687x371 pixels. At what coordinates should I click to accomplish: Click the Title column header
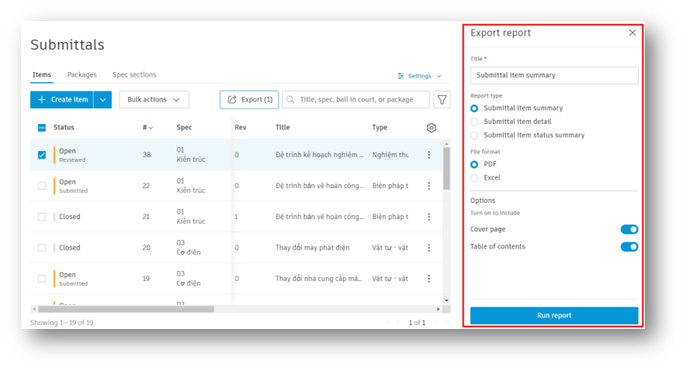pyautogui.click(x=283, y=127)
